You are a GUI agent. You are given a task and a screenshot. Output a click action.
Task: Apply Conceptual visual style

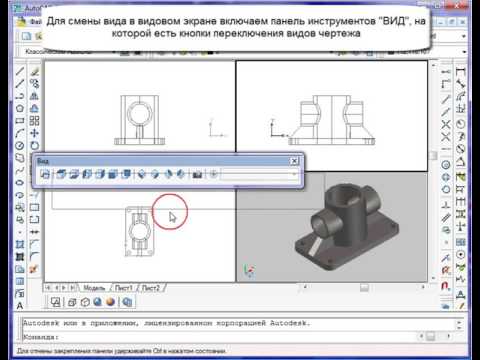[x=110, y=302]
